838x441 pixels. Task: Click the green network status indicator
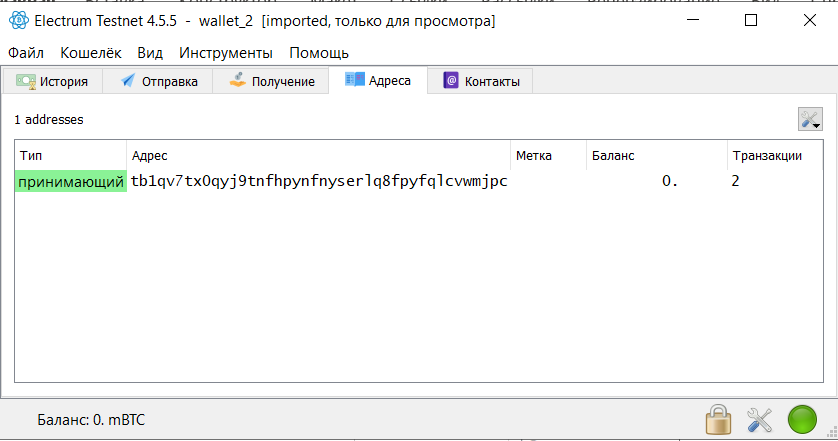(x=802, y=419)
